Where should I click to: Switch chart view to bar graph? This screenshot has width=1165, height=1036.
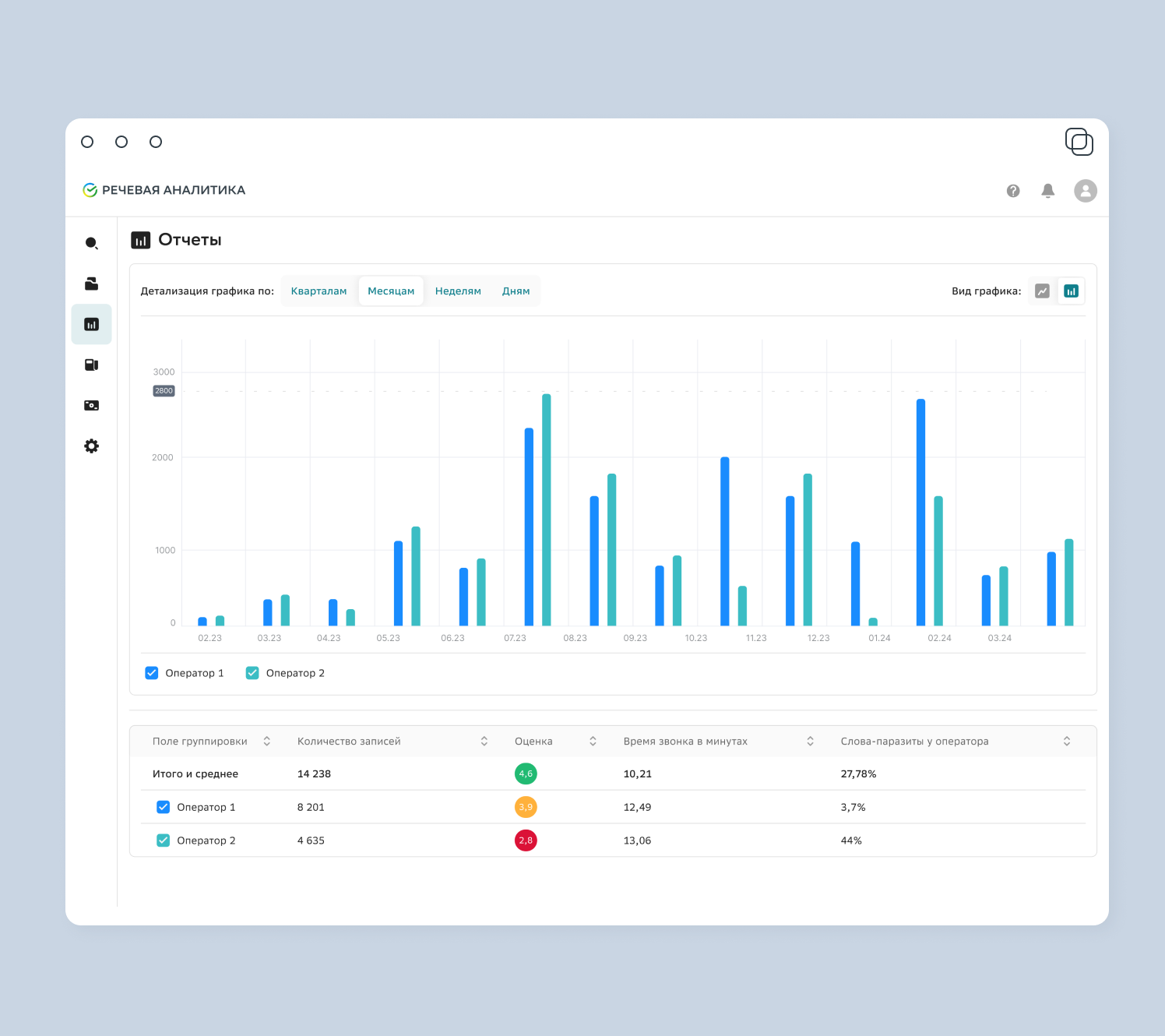1072,291
